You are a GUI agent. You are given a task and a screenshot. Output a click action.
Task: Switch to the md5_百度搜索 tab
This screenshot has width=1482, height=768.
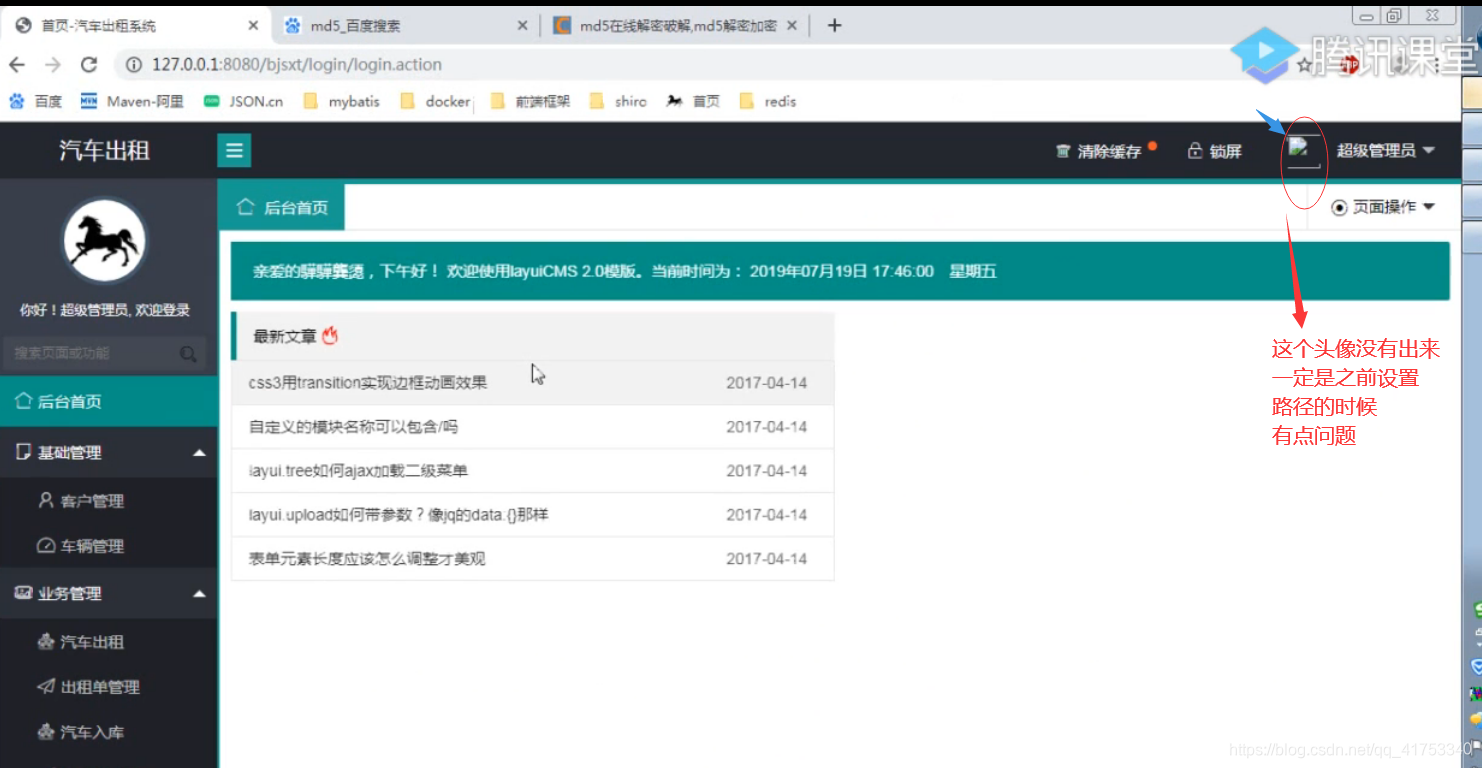[405, 26]
